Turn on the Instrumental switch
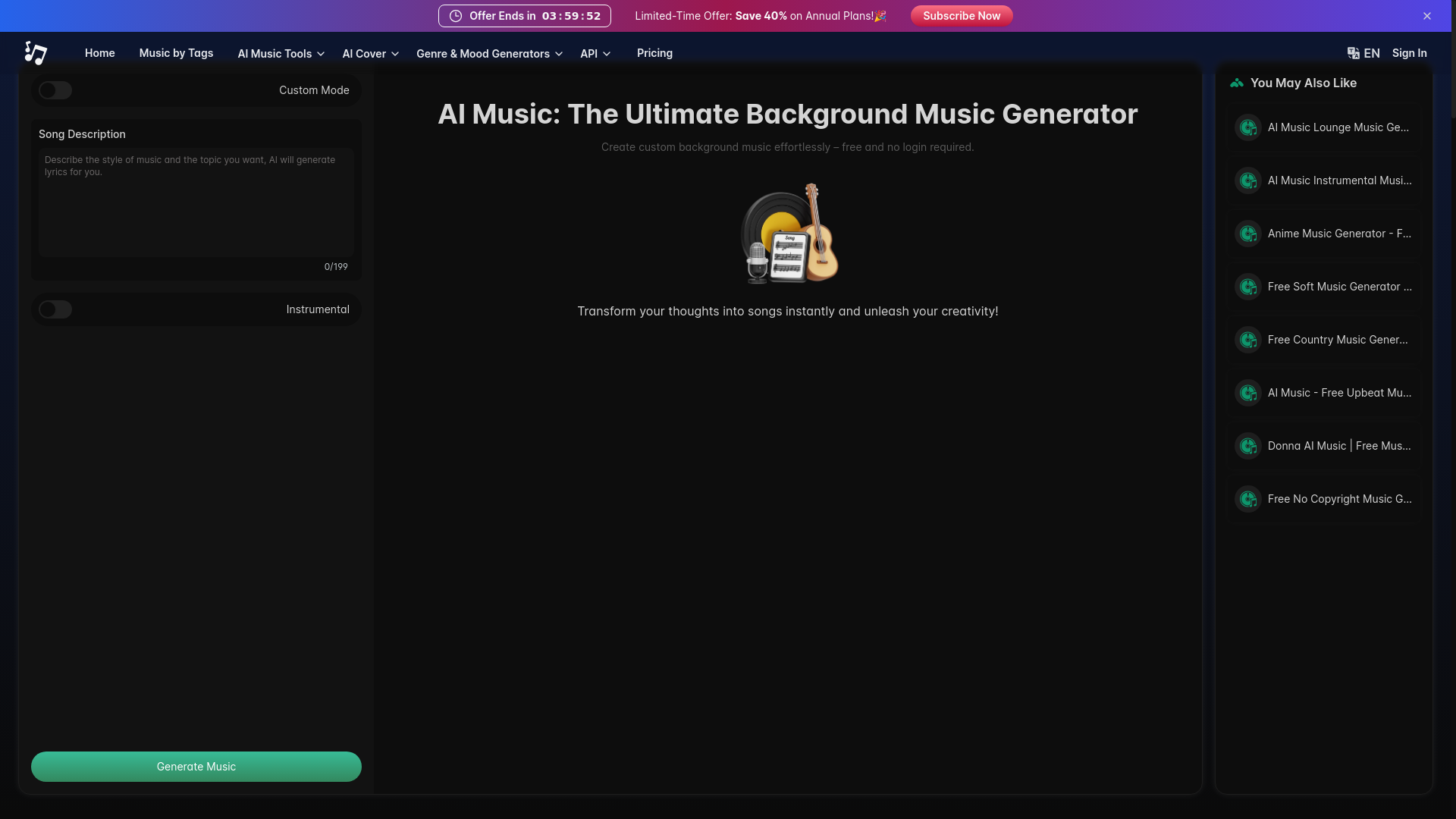The height and width of the screenshot is (819, 1456). 55,309
